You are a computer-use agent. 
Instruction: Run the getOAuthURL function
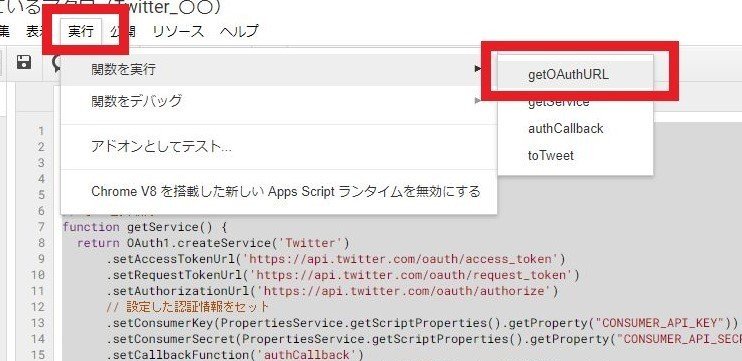tap(575, 75)
